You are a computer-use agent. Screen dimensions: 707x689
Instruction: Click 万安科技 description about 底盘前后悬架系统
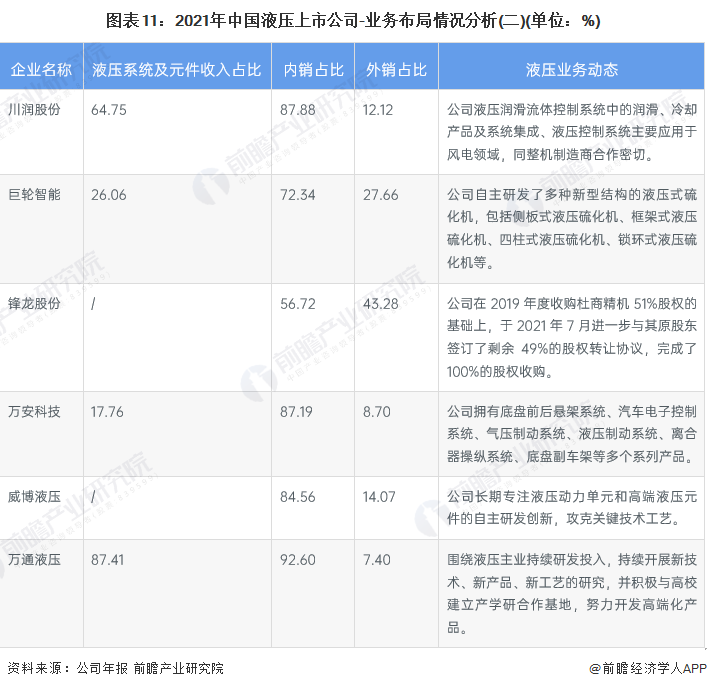[572, 434]
